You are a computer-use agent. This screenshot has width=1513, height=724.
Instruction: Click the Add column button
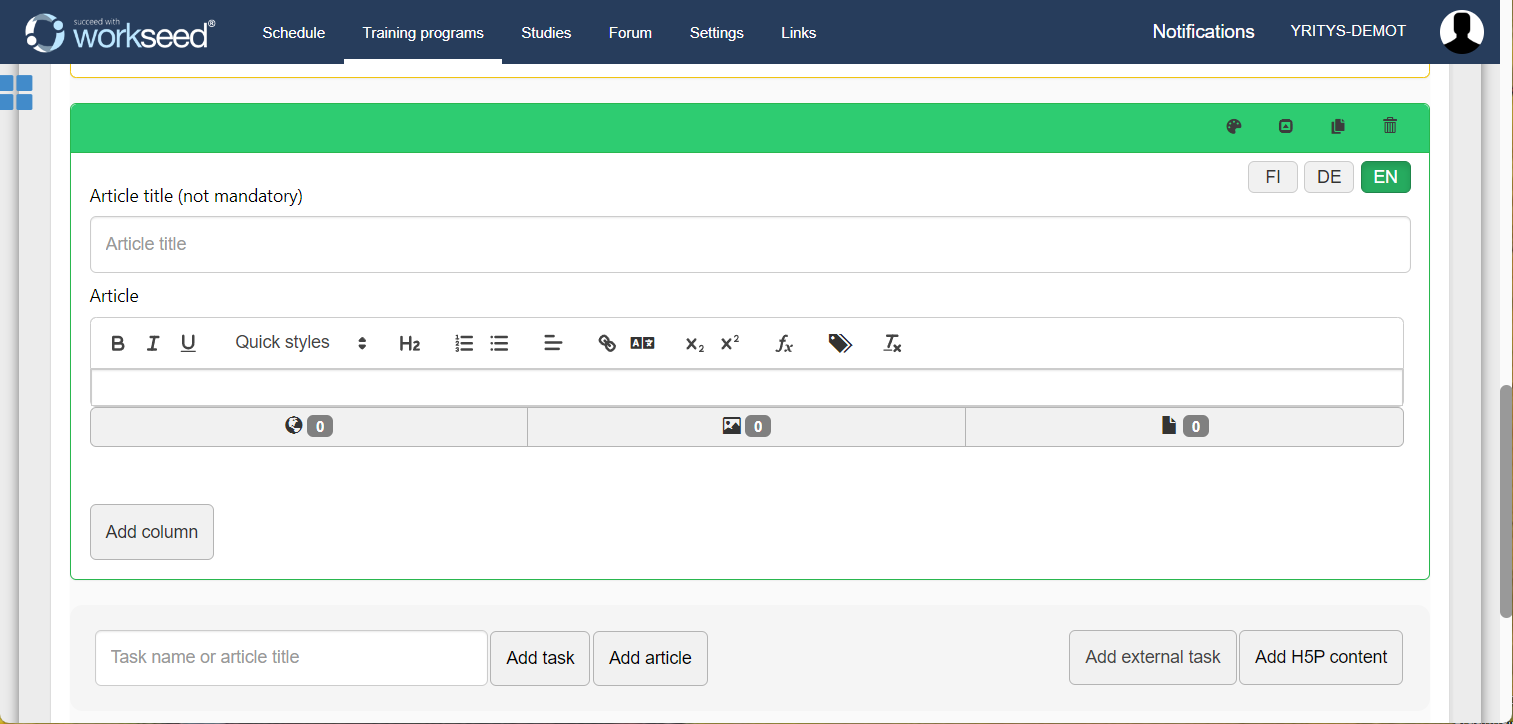tap(151, 531)
